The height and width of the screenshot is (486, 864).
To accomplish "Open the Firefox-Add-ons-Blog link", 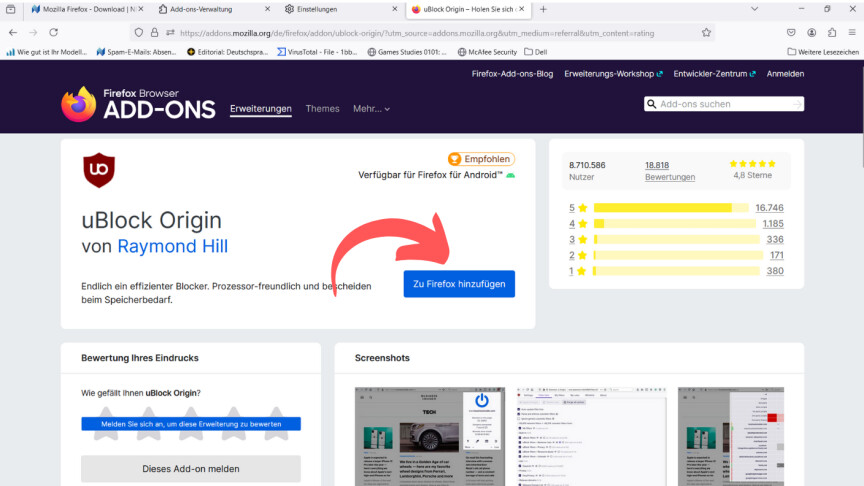I will point(512,74).
